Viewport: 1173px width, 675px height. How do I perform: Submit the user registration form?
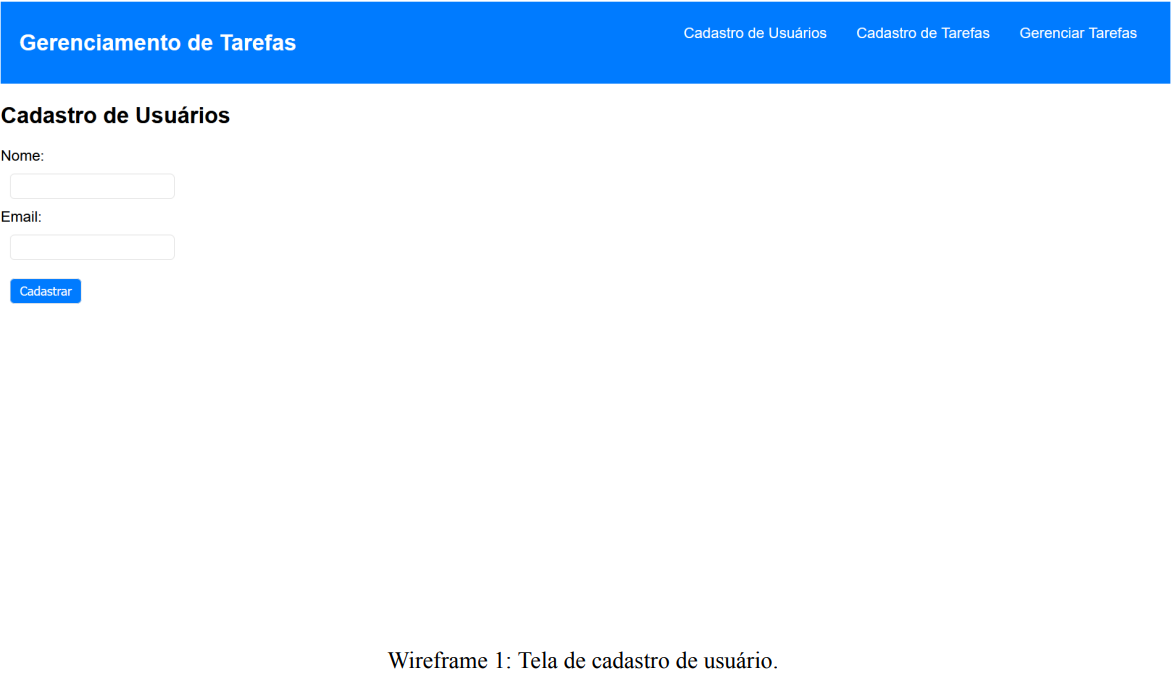click(45, 290)
